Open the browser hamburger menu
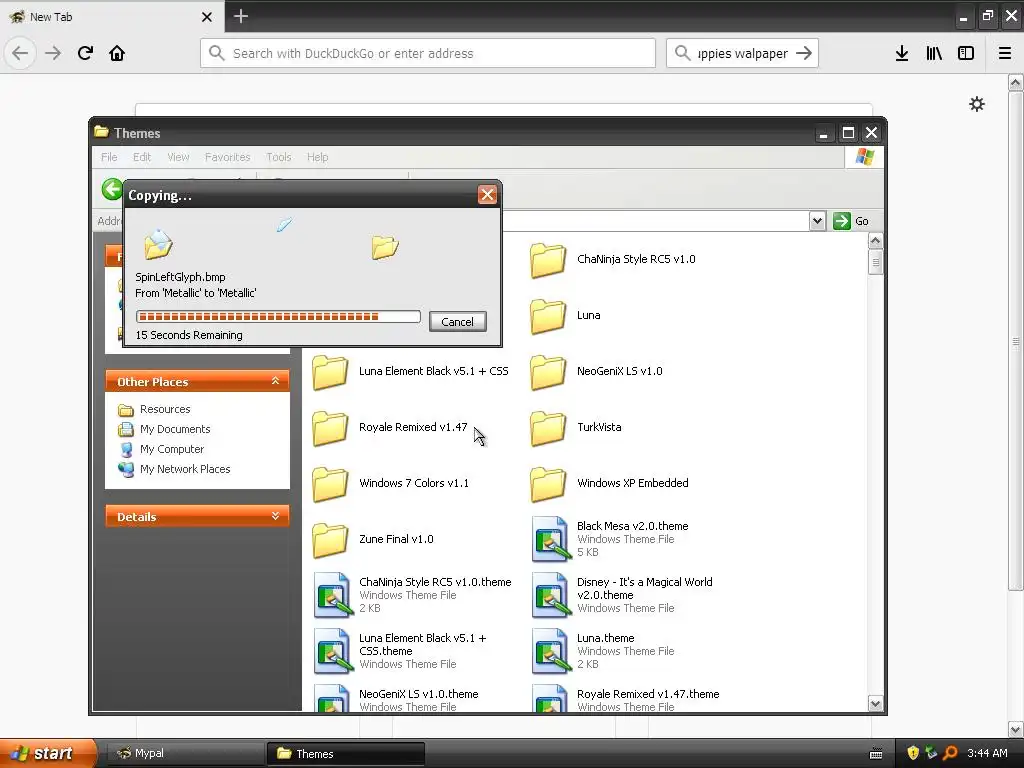 pyautogui.click(x=1004, y=53)
